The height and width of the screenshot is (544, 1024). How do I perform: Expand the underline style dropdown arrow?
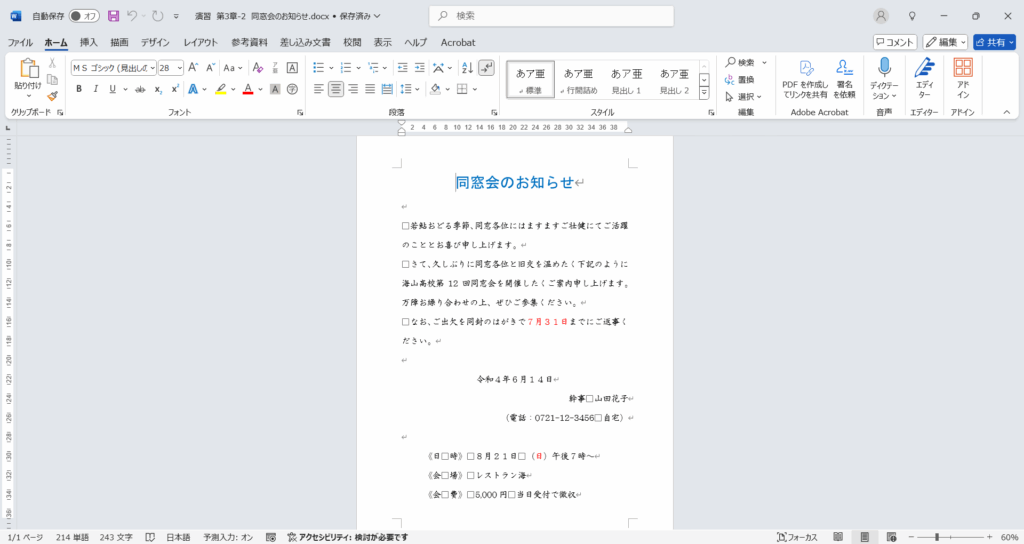point(125,89)
